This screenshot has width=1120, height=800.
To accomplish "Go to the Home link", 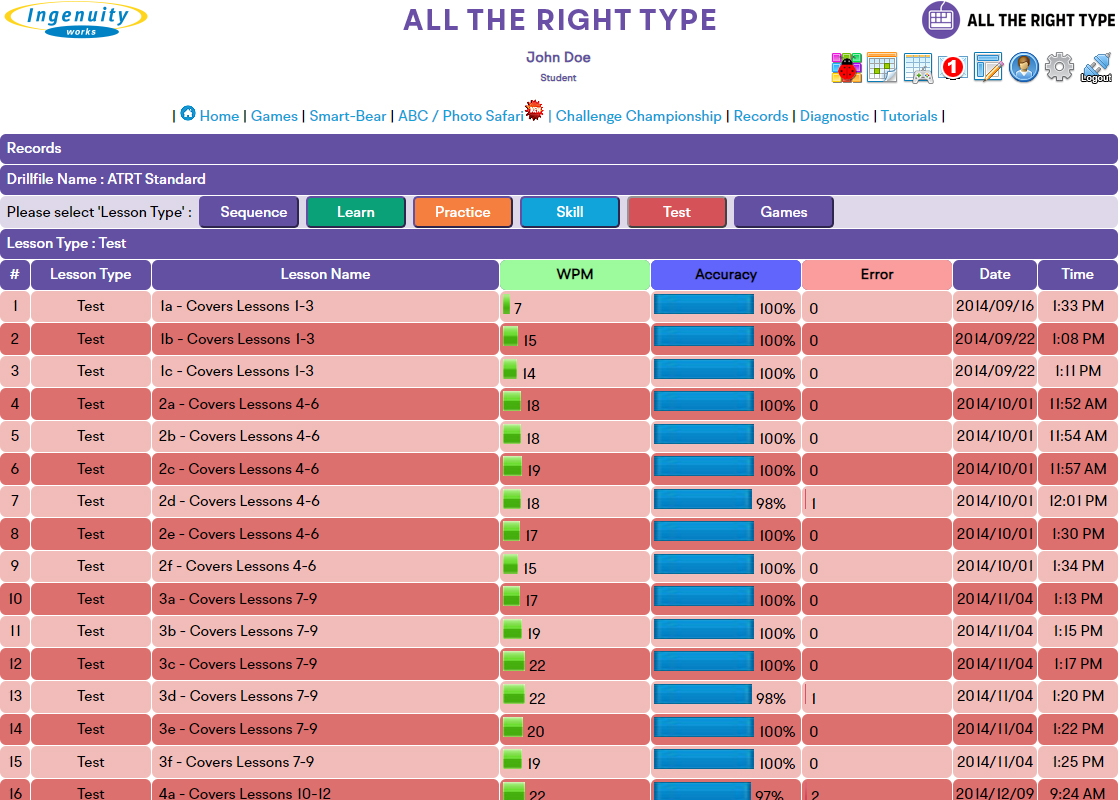I will point(219,116).
